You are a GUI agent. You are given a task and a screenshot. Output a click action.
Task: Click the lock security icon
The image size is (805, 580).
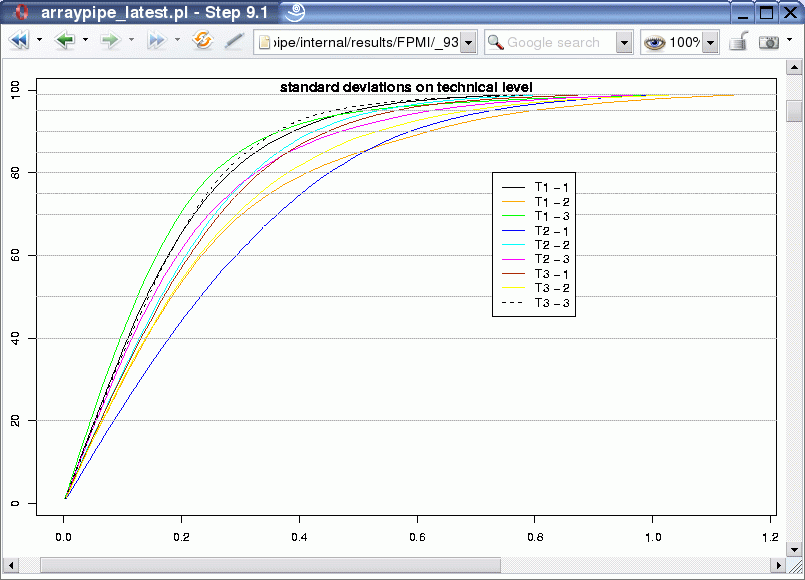point(739,41)
